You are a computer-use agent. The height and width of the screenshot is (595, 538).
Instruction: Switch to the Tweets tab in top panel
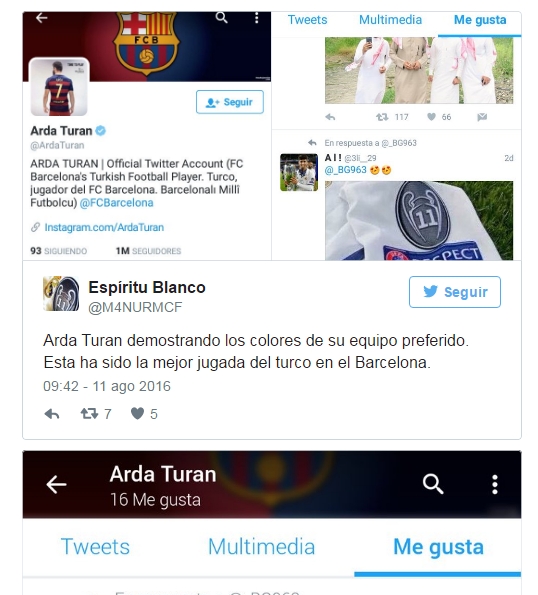[x=307, y=20]
